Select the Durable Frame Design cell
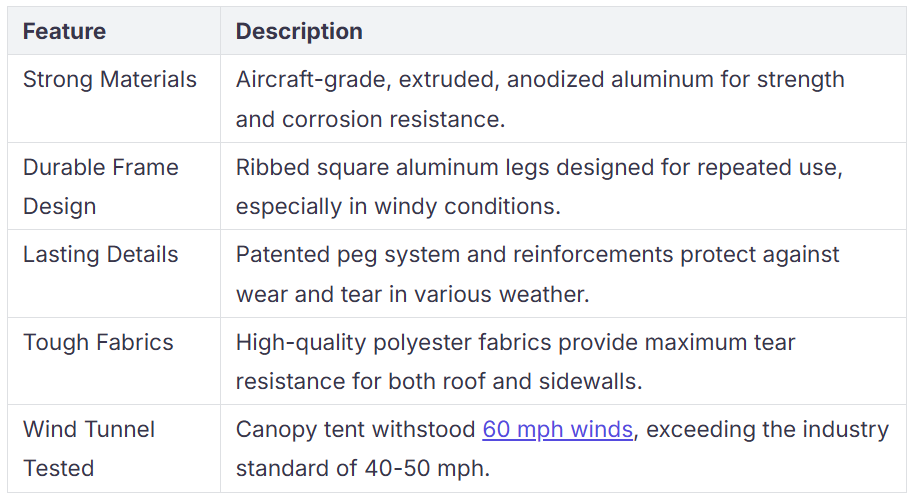The height and width of the screenshot is (496, 918). (100, 186)
